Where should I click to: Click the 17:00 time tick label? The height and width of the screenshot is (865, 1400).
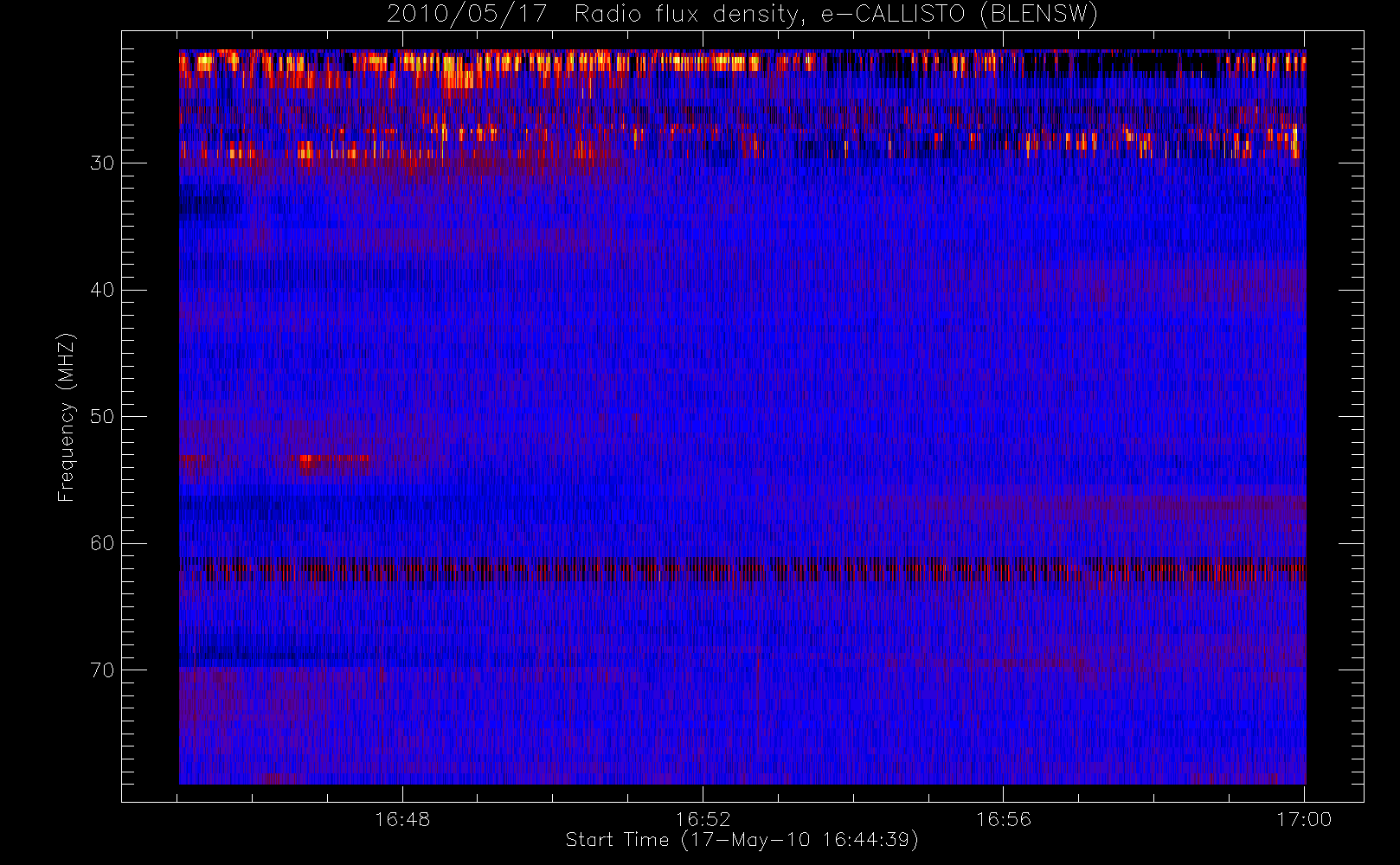(x=1304, y=819)
